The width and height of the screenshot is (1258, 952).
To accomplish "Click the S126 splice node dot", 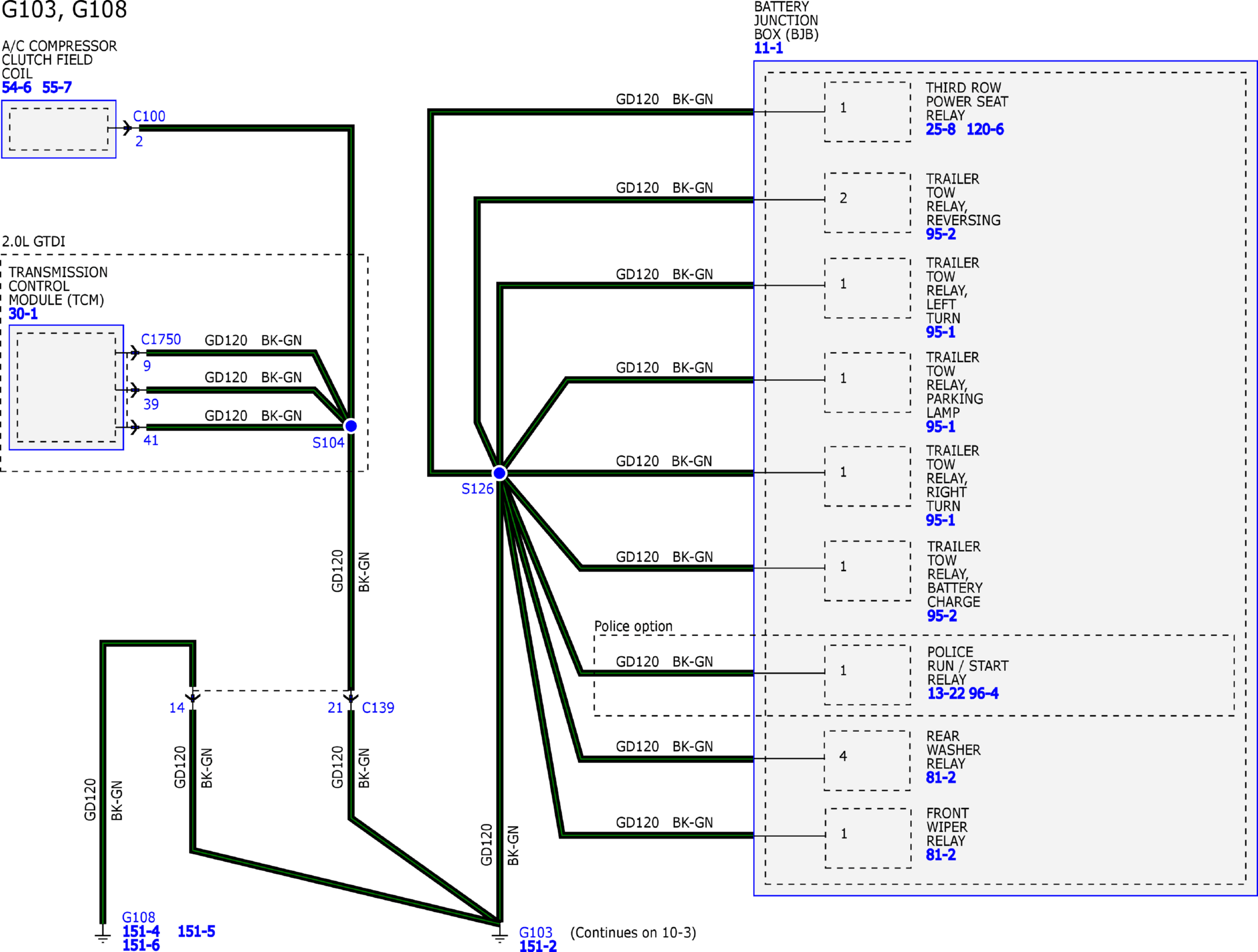I will (x=500, y=473).
